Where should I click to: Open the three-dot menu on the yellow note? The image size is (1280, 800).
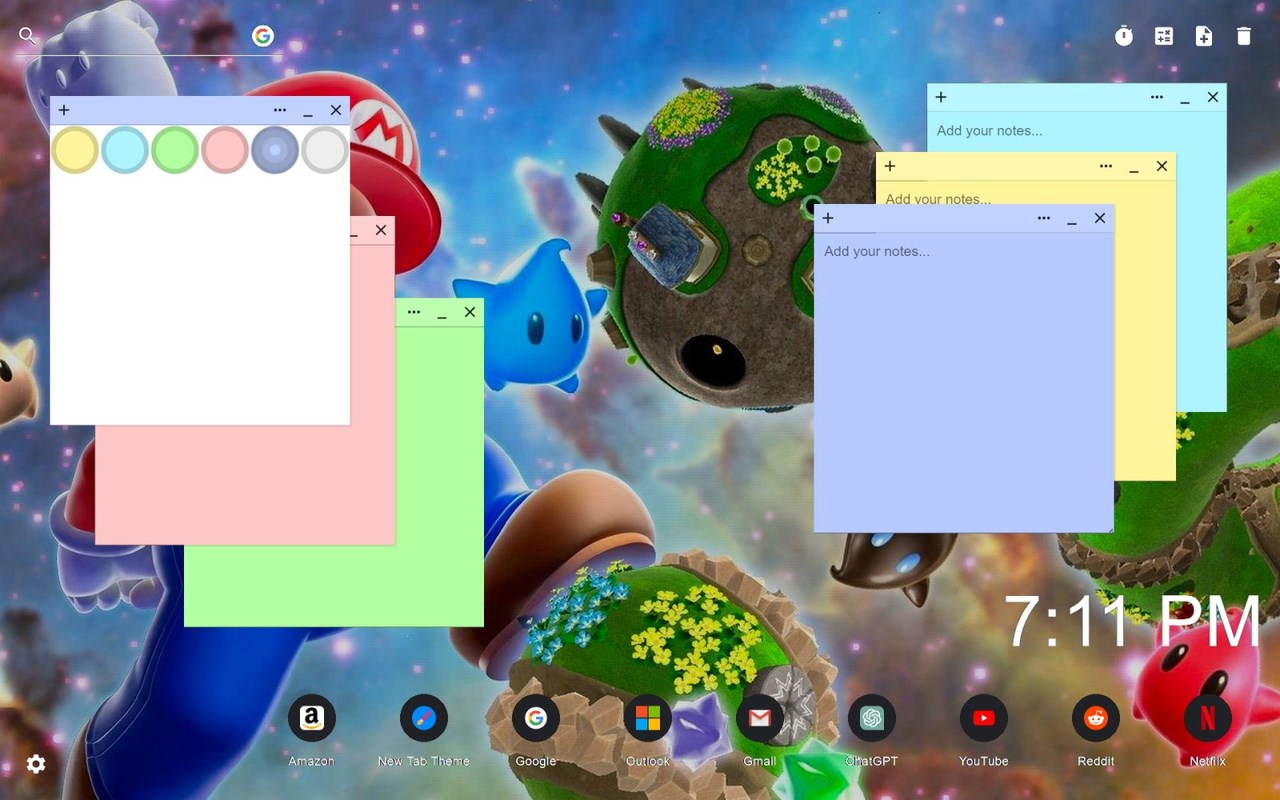(1106, 166)
